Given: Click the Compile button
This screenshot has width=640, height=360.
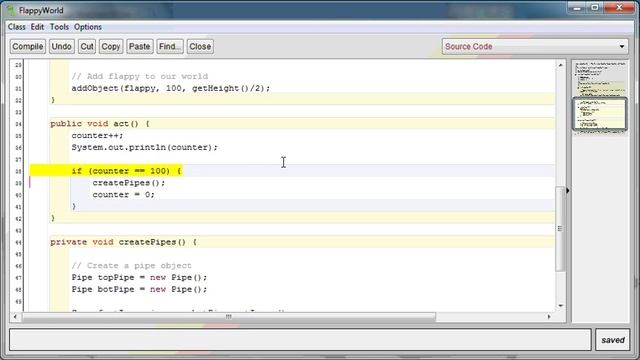Looking at the screenshot, I should (x=27, y=47).
